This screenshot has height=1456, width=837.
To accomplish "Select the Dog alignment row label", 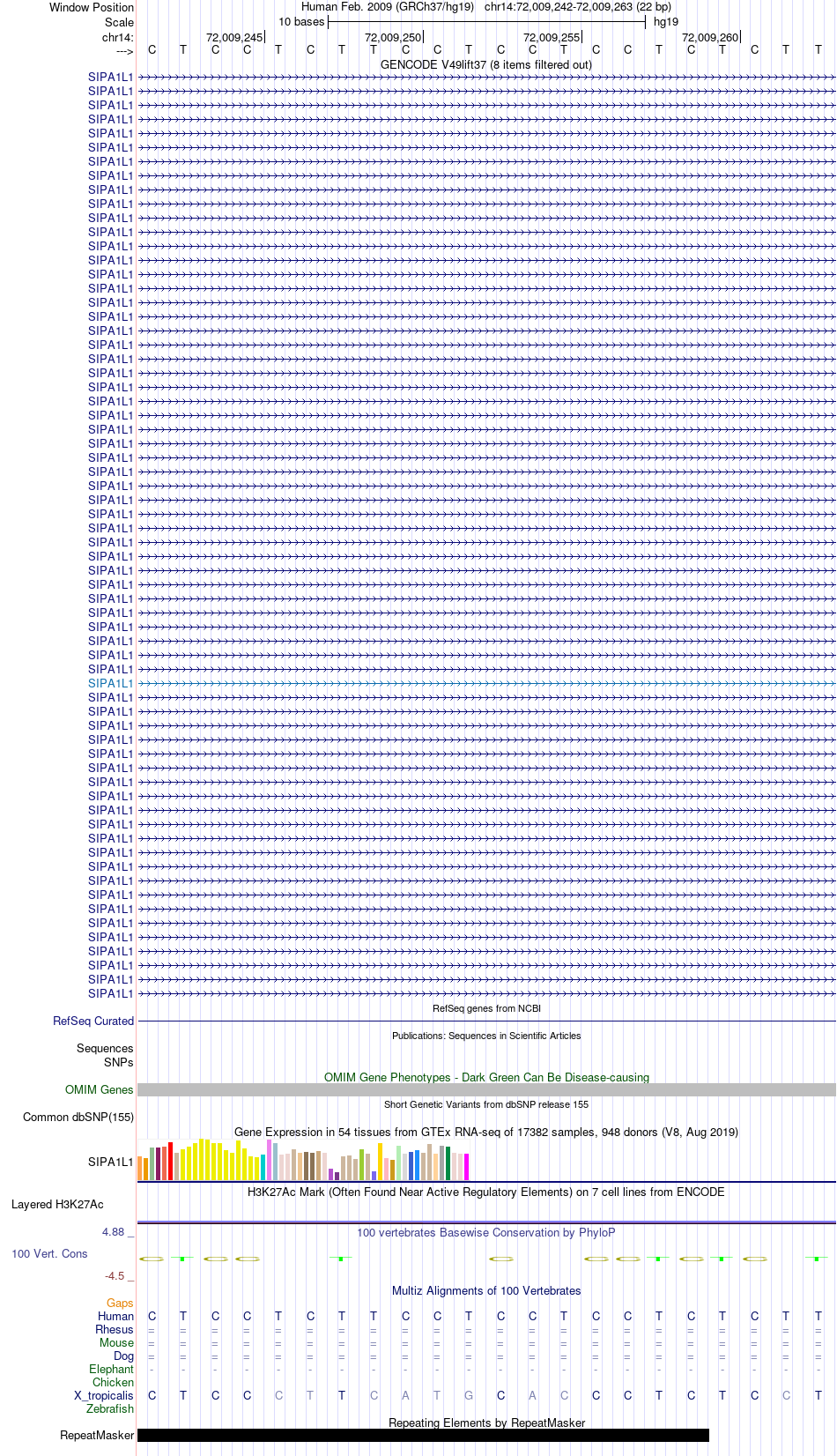I will (x=123, y=1356).
